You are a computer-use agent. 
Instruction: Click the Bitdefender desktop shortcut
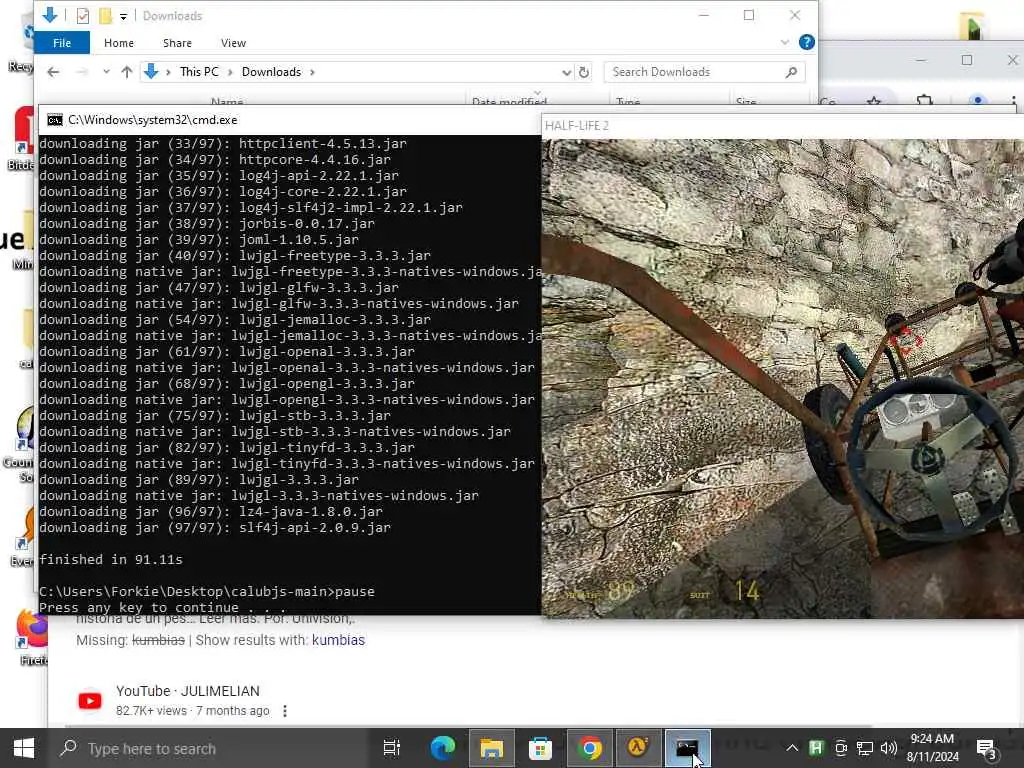[24, 137]
